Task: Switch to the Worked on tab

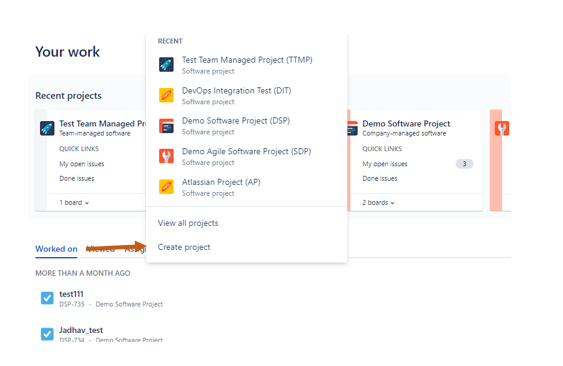Action: [56, 249]
